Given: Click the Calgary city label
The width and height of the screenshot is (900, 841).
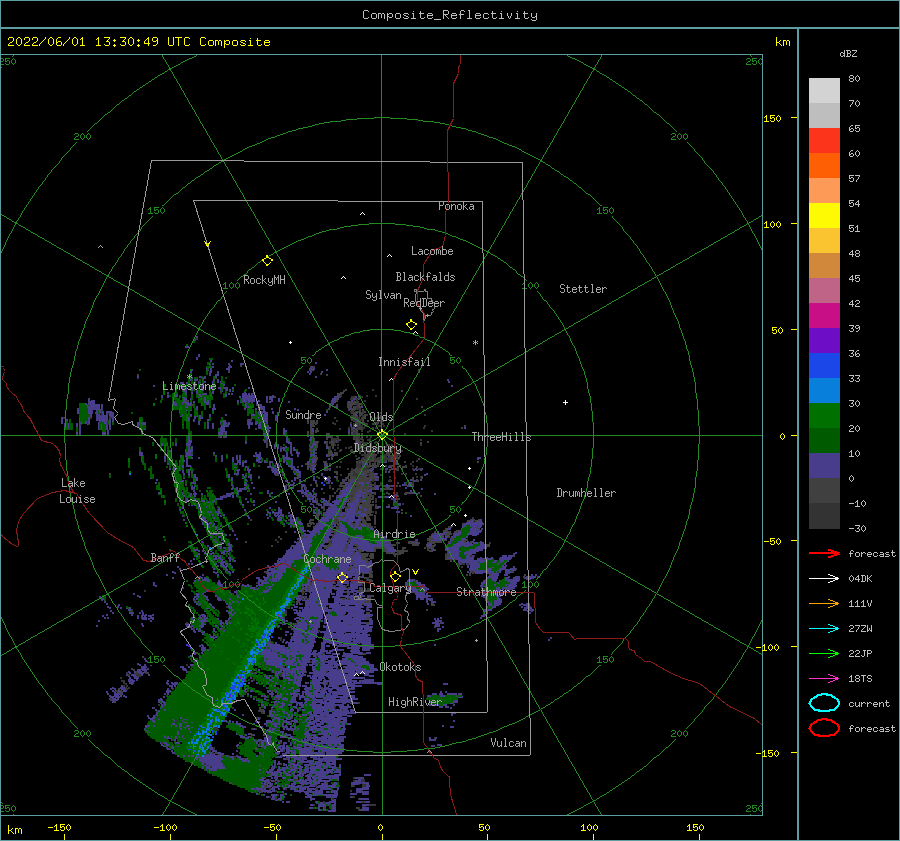Looking at the screenshot, I should tap(390, 588).
